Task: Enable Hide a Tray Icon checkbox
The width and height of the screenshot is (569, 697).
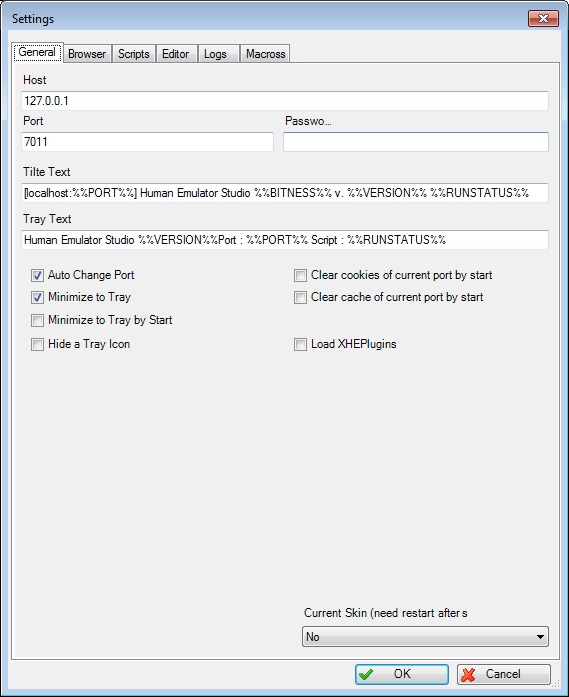Action: [37, 344]
